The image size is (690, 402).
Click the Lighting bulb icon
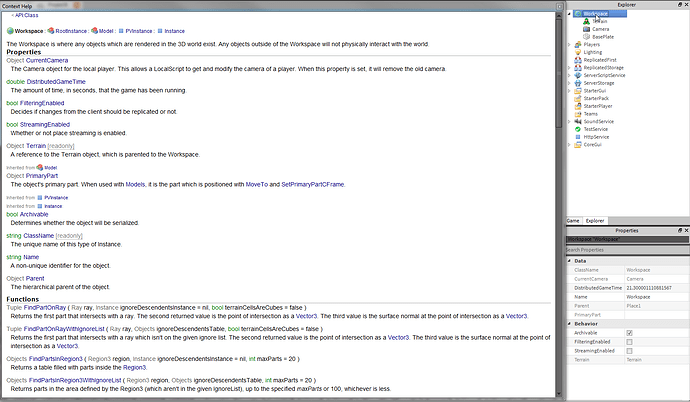(578, 52)
